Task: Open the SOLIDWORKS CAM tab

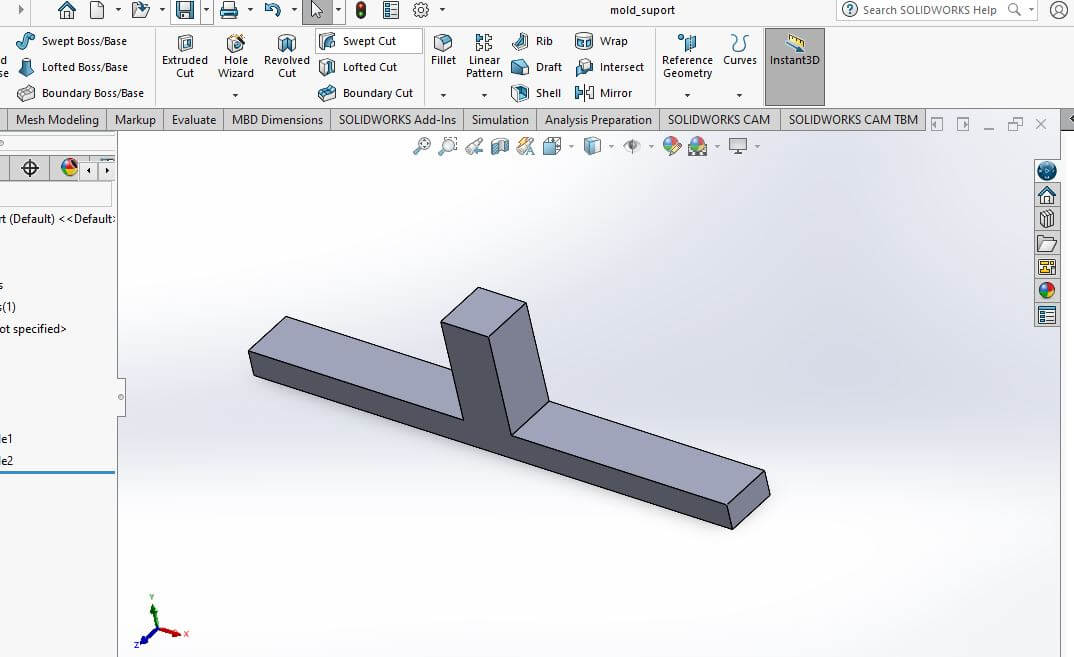Action: pos(719,120)
